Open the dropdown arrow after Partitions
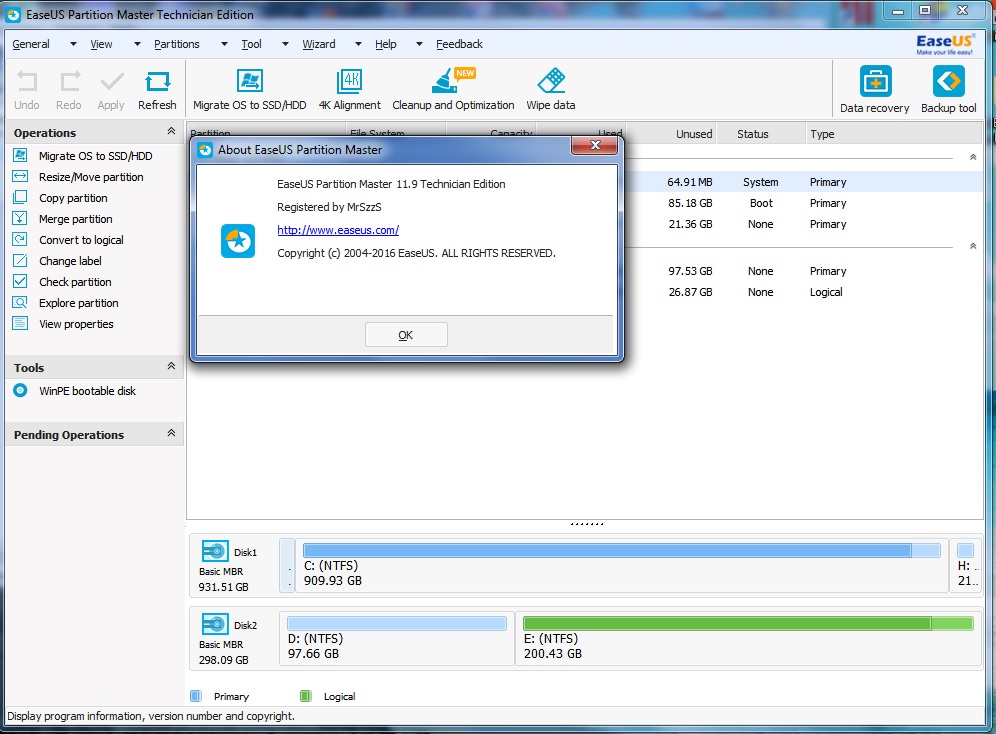Screen dimensions: 996x734 pyautogui.click(x=224, y=44)
